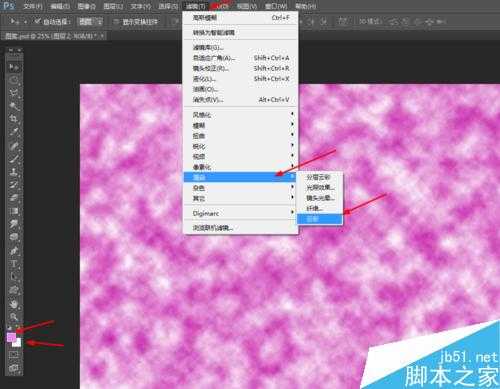500x389 pixels.
Task: Click the pink foreground color swatch
Action: [x=11, y=337]
